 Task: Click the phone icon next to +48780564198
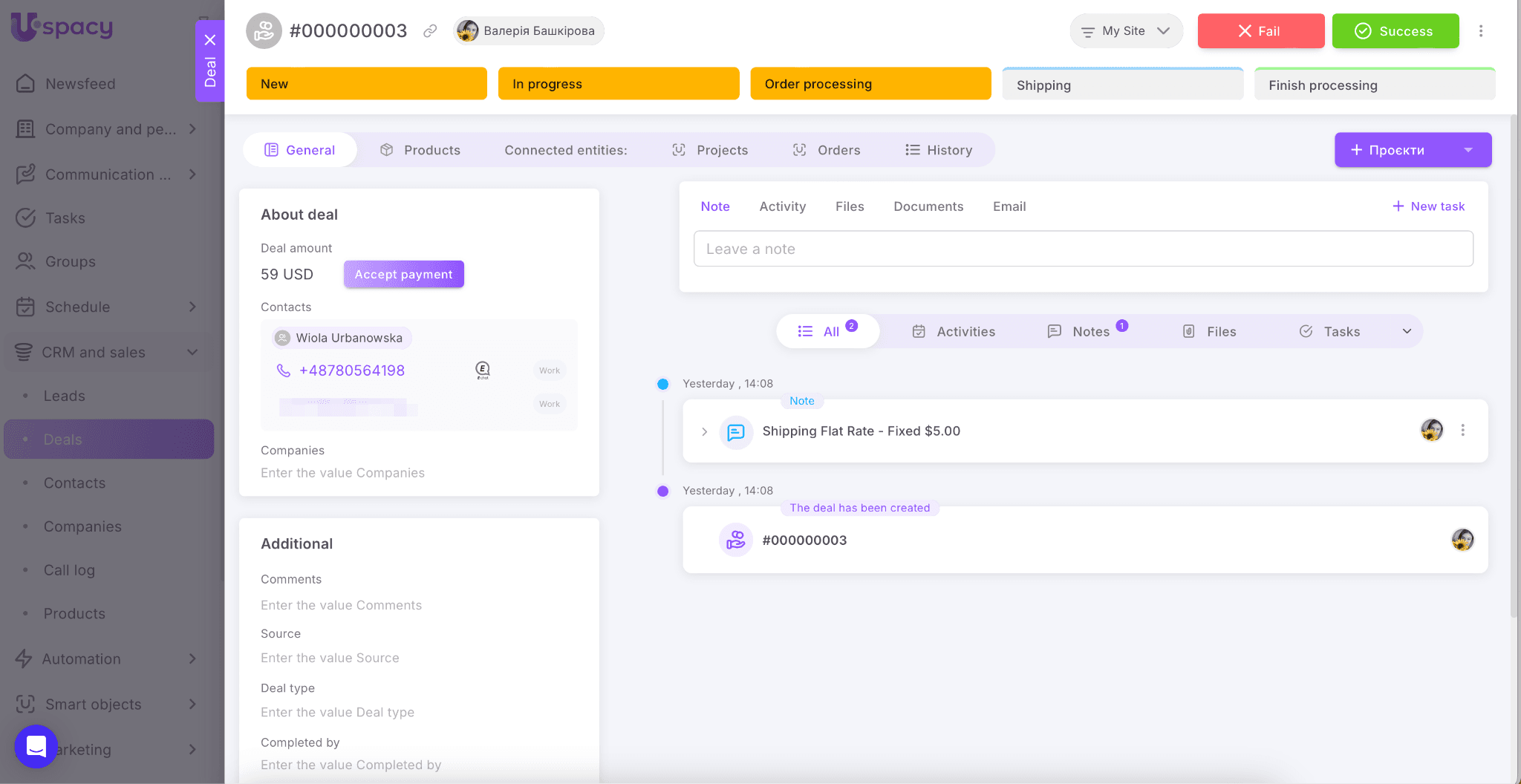click(x=283, y=370)
